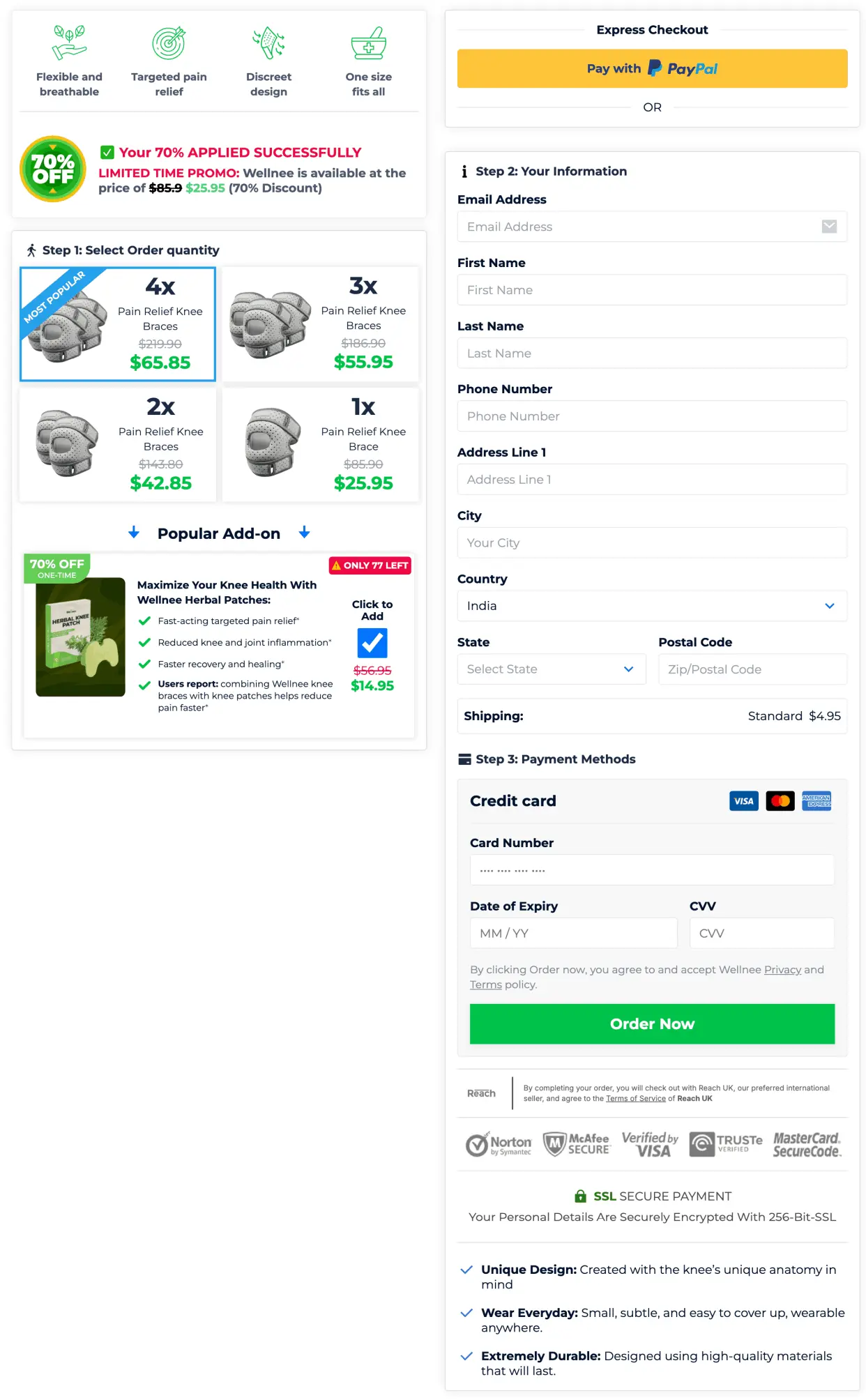Click the 70% OFF round badge
This screenshot has height=1400, width=866.
click(53, 169)
